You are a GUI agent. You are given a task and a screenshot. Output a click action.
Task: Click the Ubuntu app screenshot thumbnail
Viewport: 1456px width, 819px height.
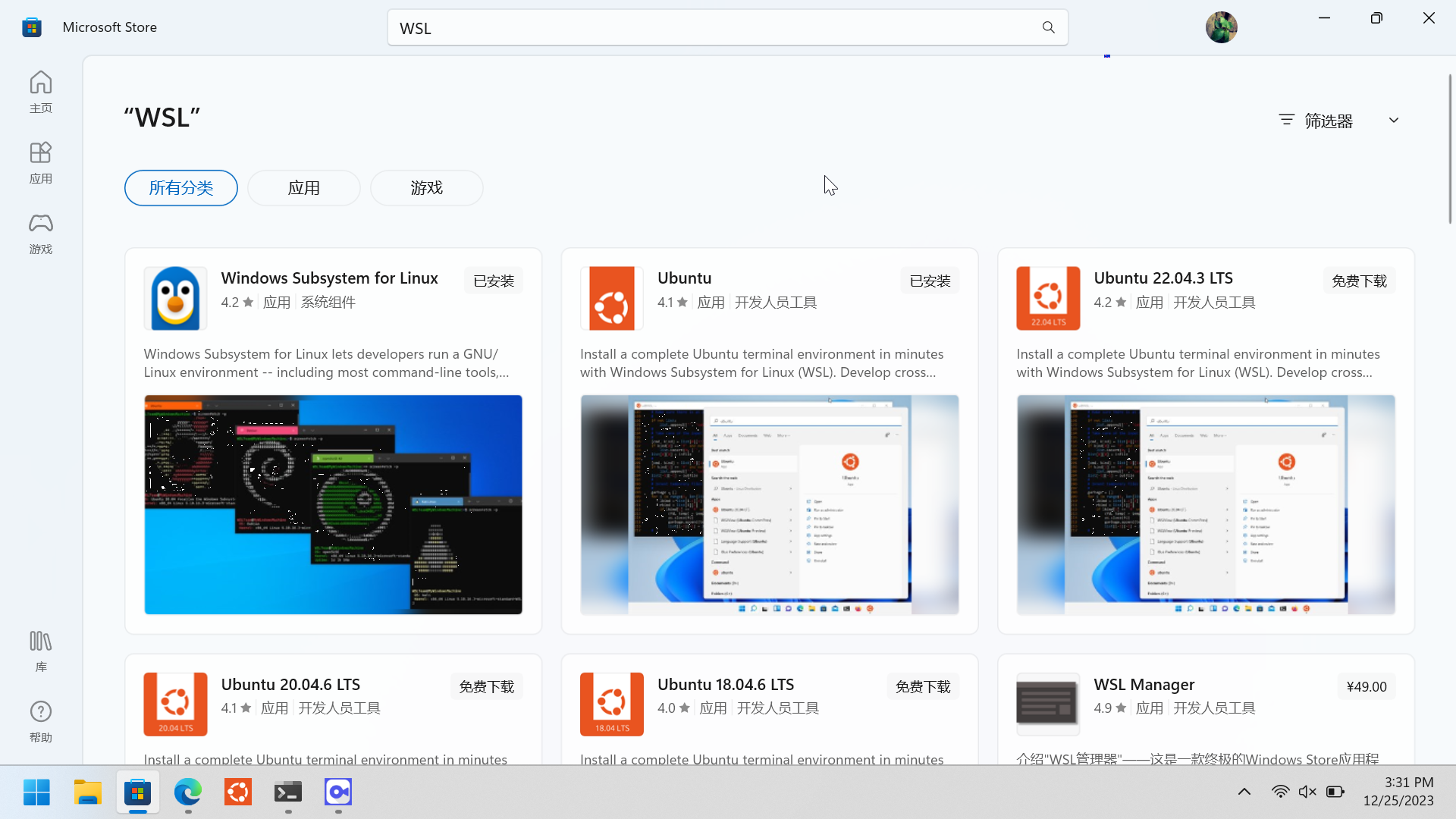770,504
